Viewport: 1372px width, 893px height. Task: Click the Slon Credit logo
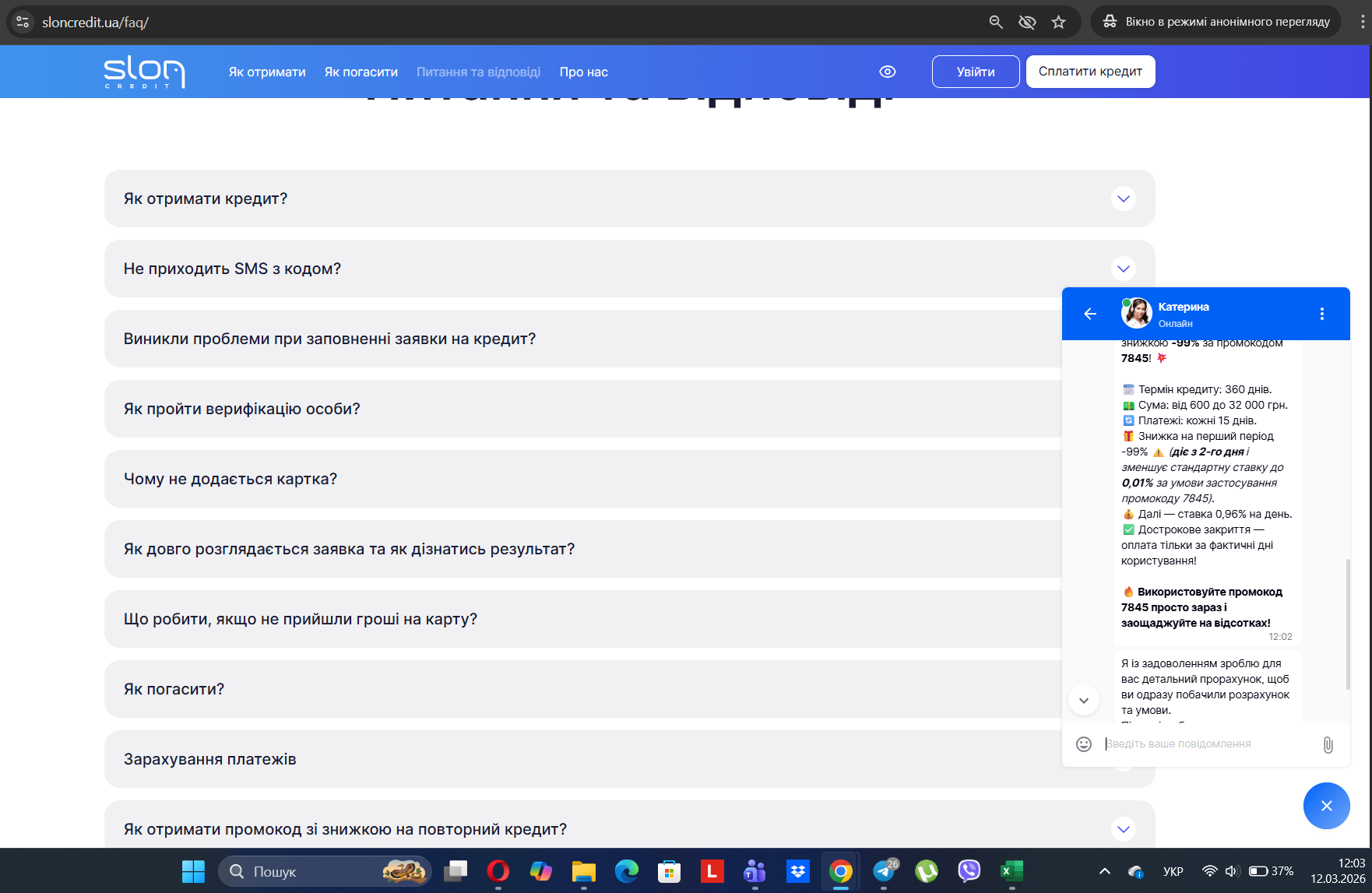[144, 72]
